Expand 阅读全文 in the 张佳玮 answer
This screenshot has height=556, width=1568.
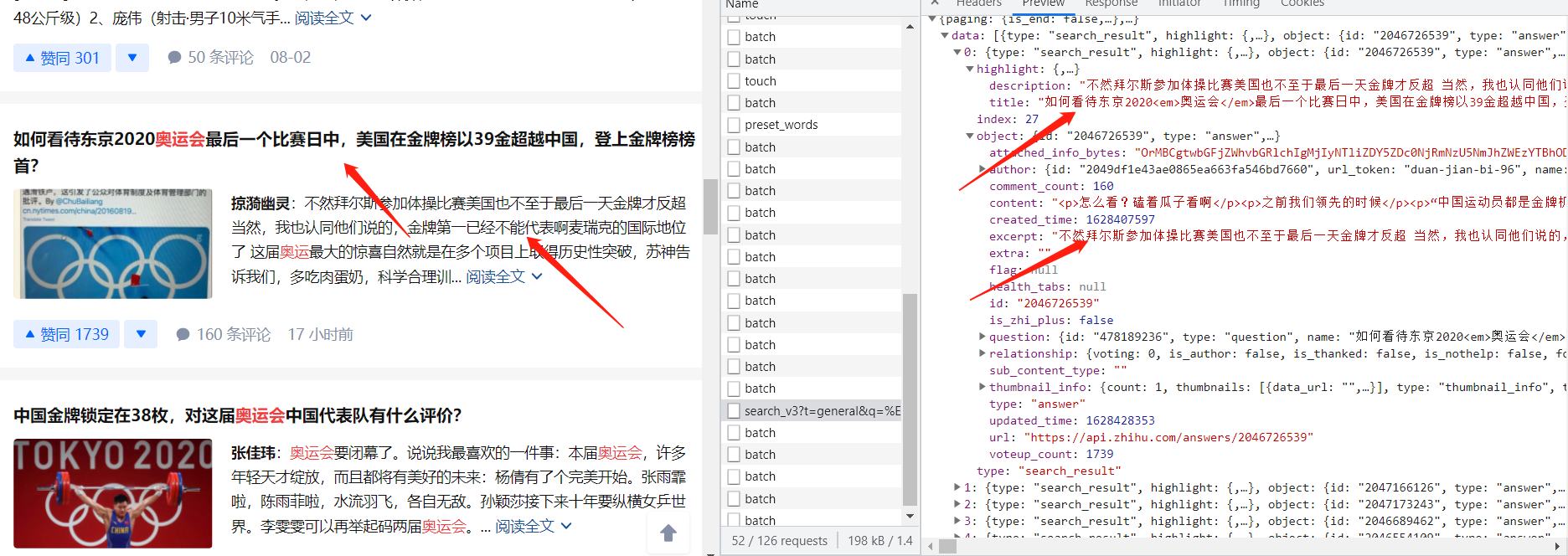click(x=534, y=526)
